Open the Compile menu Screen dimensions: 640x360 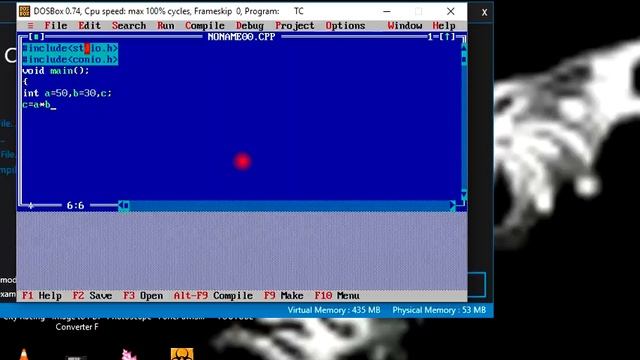pyautogui.click(x=205, y=26)
